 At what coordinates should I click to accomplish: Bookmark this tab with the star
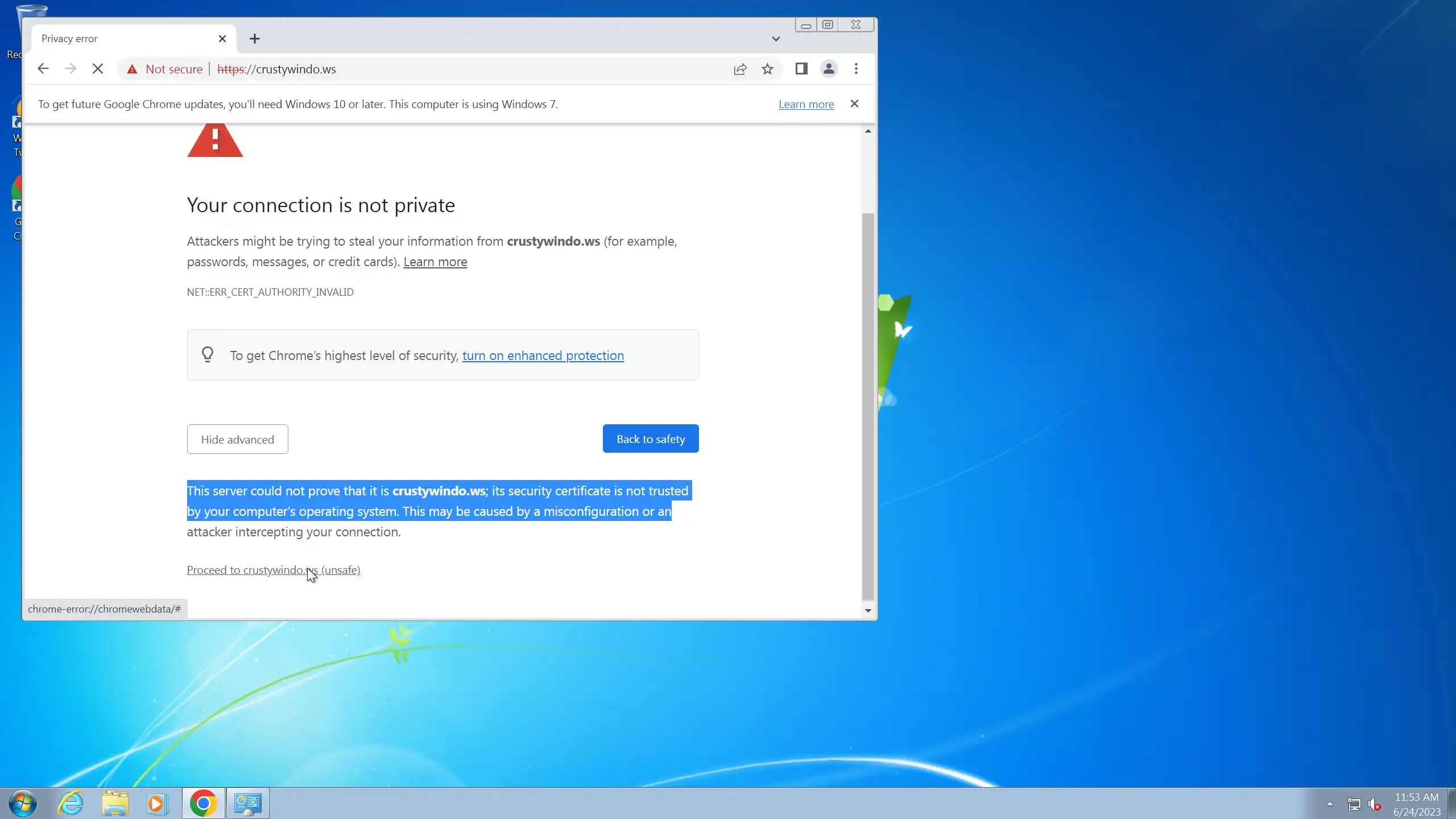coord(767,69)
